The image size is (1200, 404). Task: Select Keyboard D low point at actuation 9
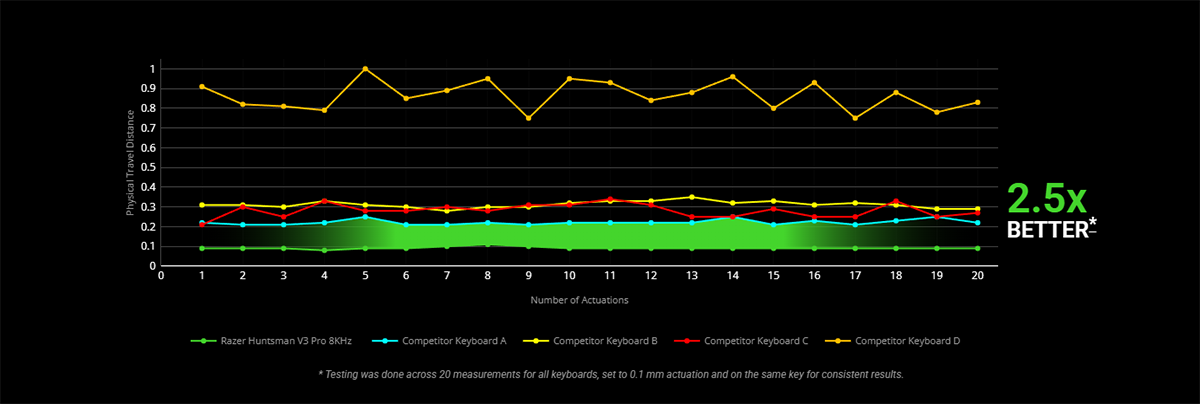tap(529, 118)
